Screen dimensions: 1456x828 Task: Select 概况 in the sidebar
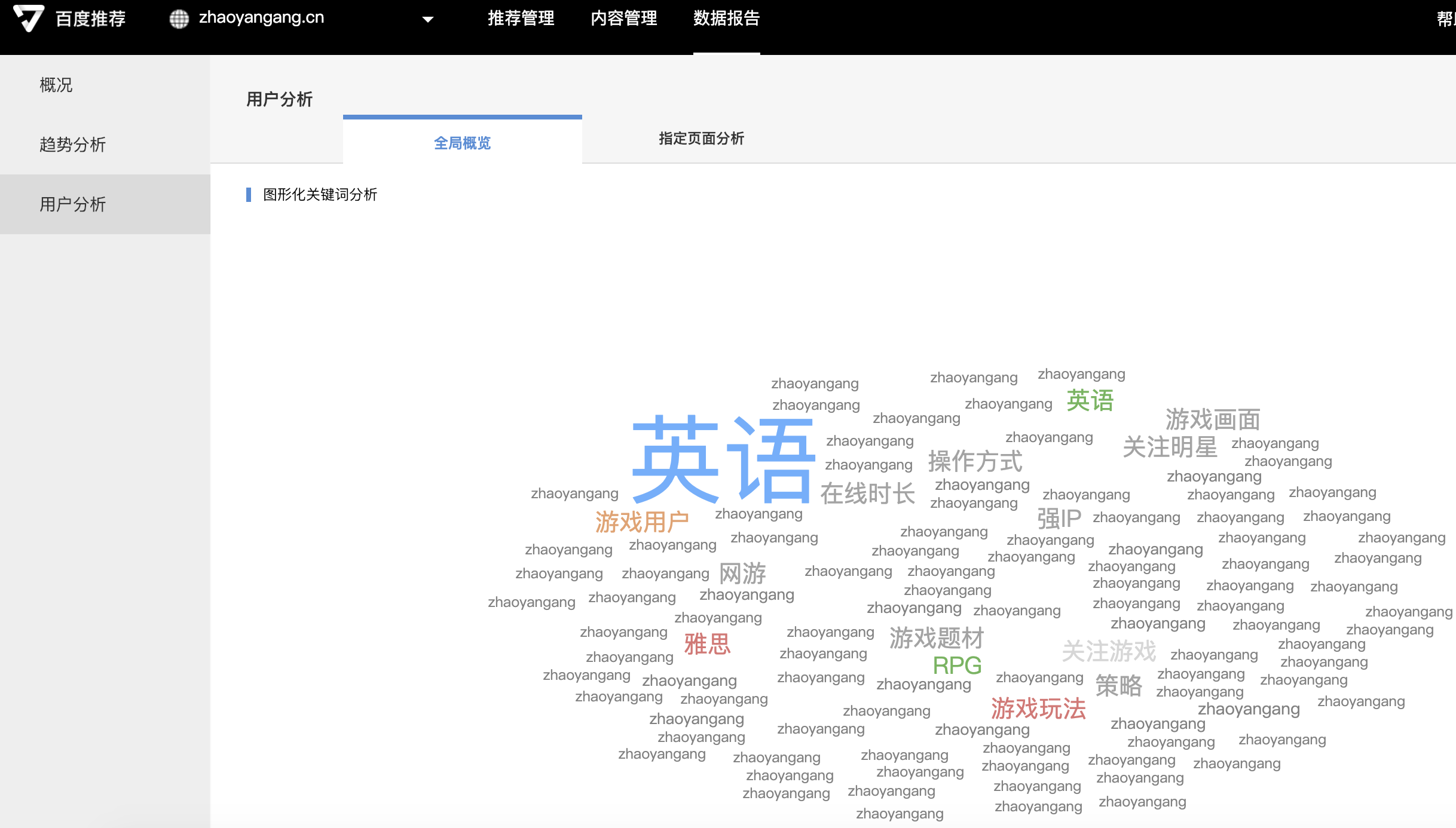(x=55, y=85)
